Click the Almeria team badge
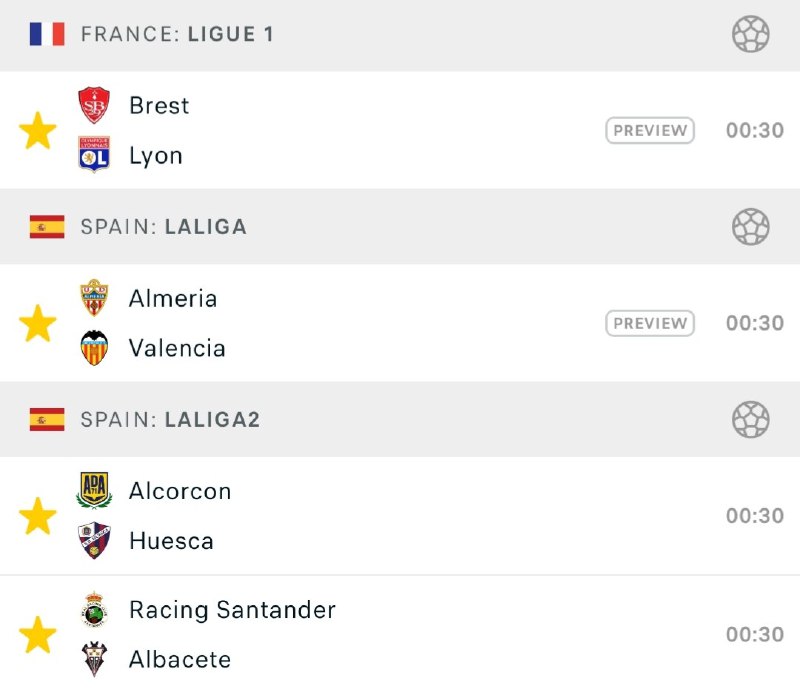Viewport: 800px width, 692px height. coord(94,298)
